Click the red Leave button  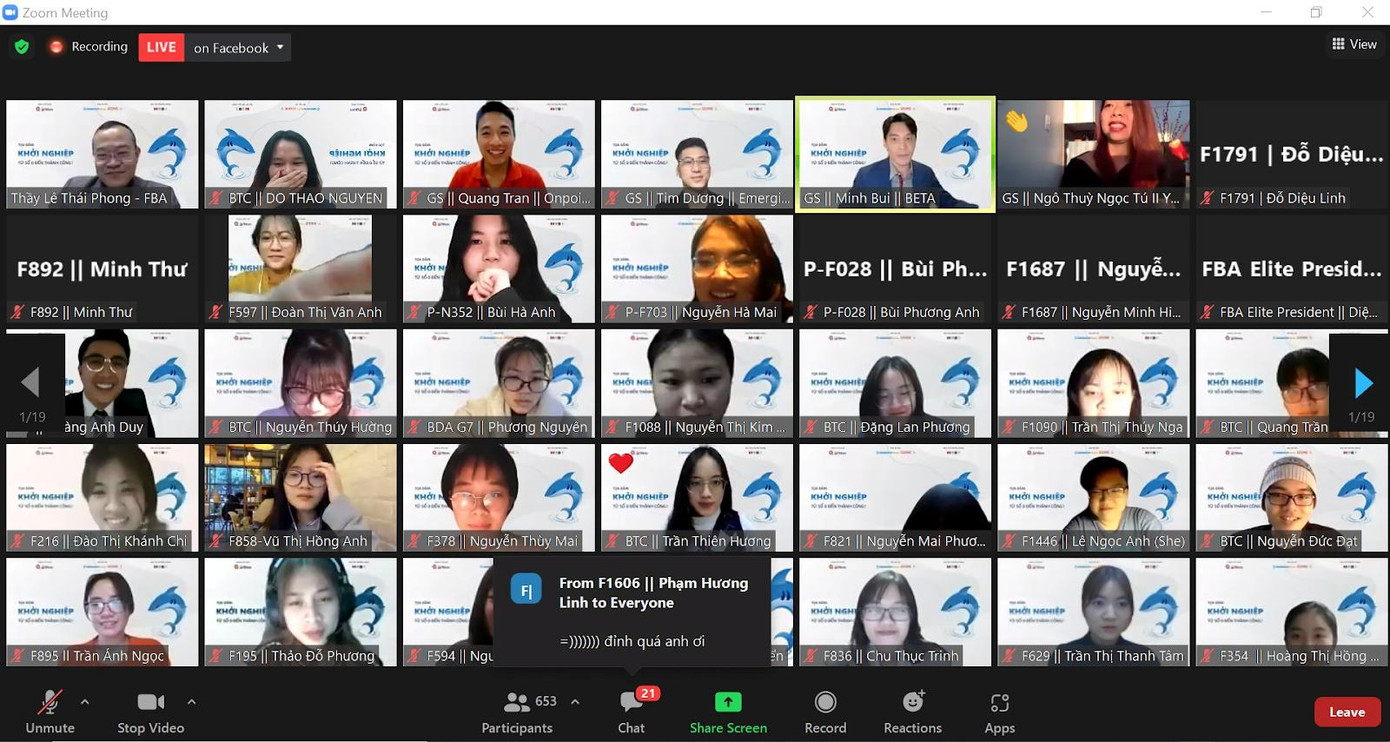click(1346, 712)
